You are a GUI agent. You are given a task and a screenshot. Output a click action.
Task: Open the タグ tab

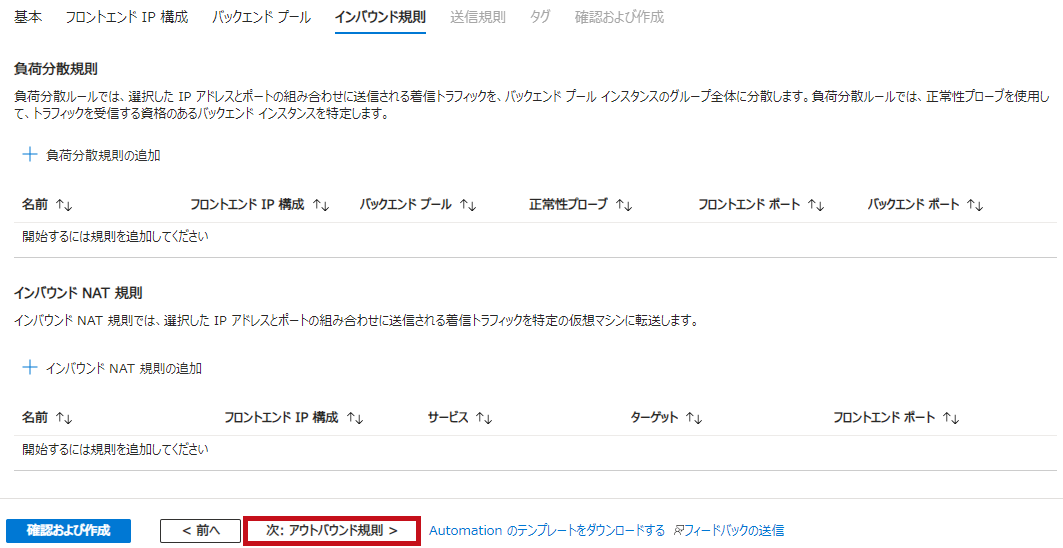tap(540, 17)
